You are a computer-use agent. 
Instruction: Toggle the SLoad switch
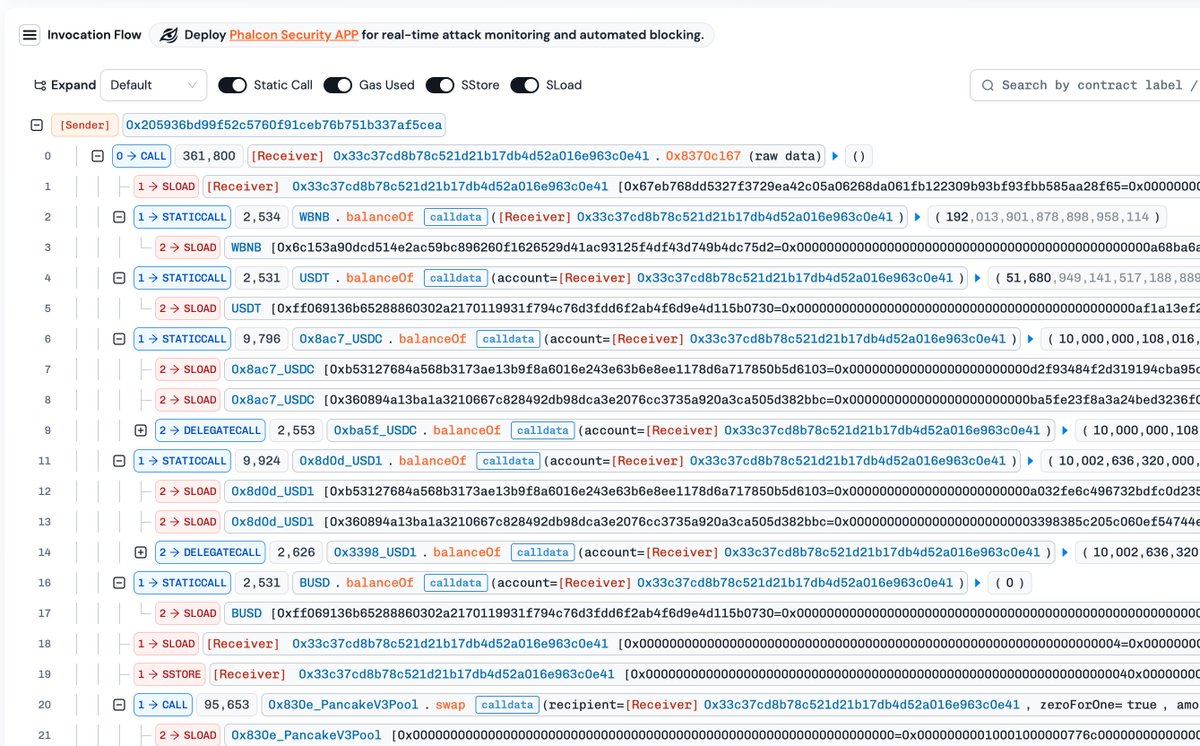coord(525,85)
